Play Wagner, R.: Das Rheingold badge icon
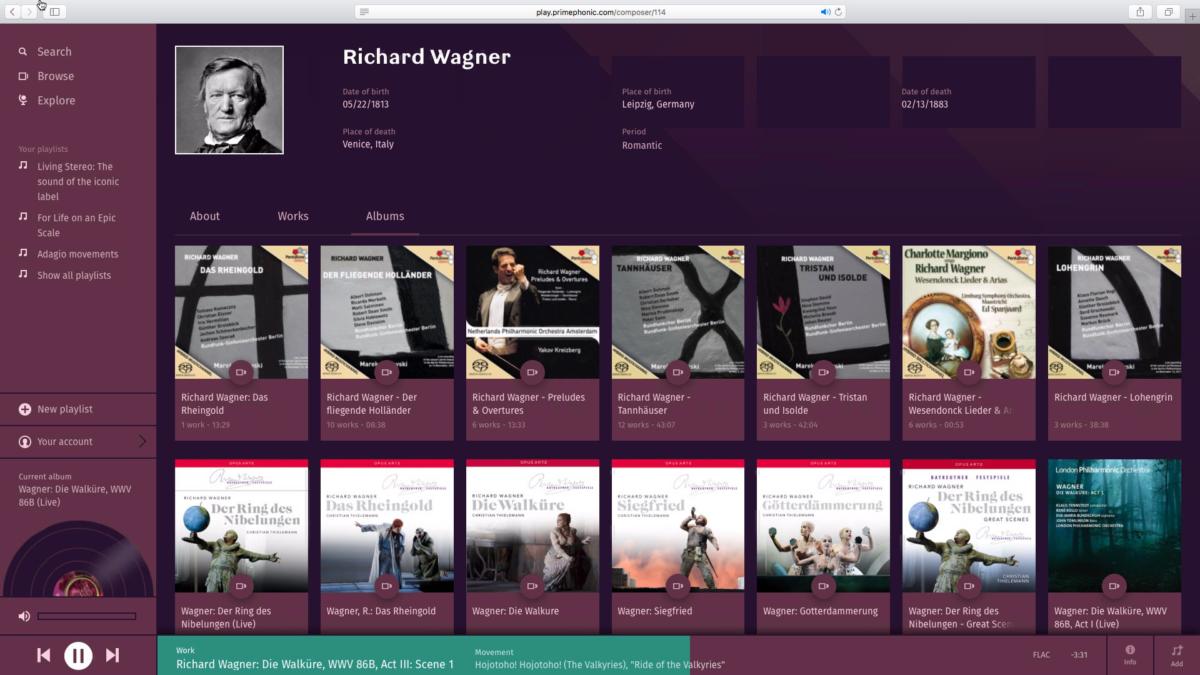The height and width of the screenshot is (675, 1200). [387, 586]
